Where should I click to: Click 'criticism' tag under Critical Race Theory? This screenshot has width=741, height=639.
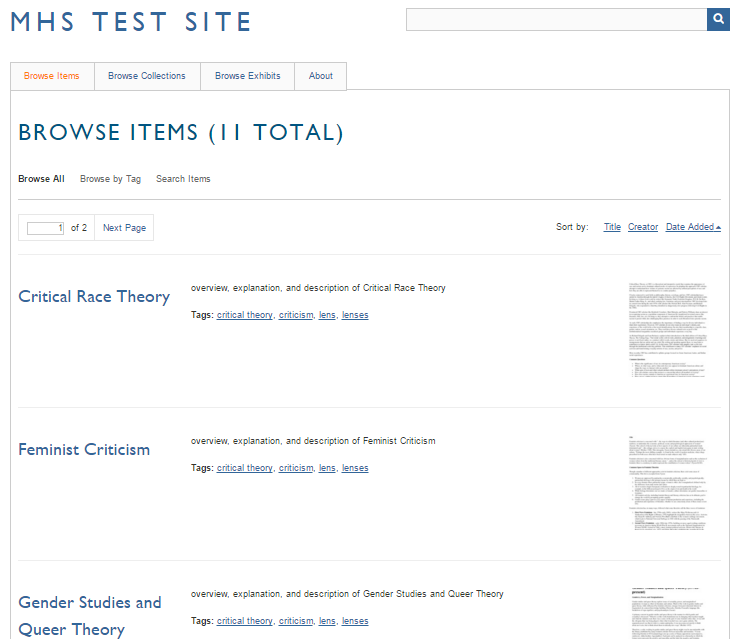click(296, 315)
